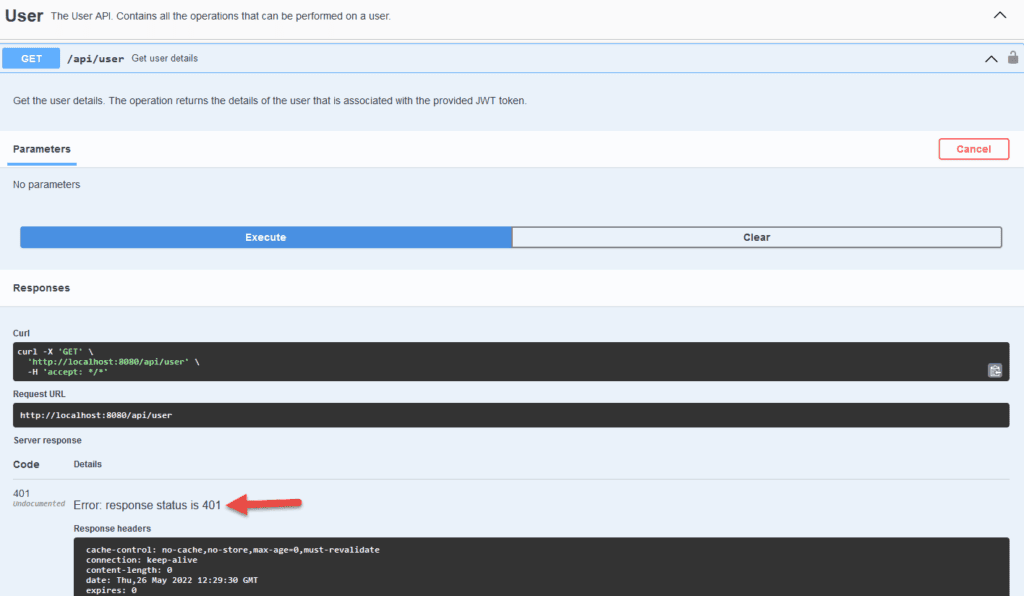1024x596 pixels.
Task: Collapse the GET /api/user operation chevron
Action: [x=991, y=59]
